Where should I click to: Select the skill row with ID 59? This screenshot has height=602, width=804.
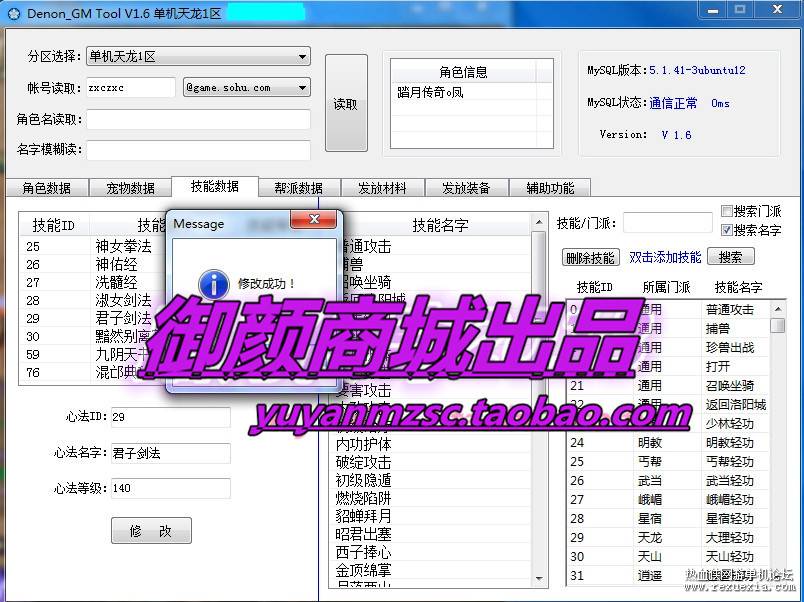[x=93, y=354]
